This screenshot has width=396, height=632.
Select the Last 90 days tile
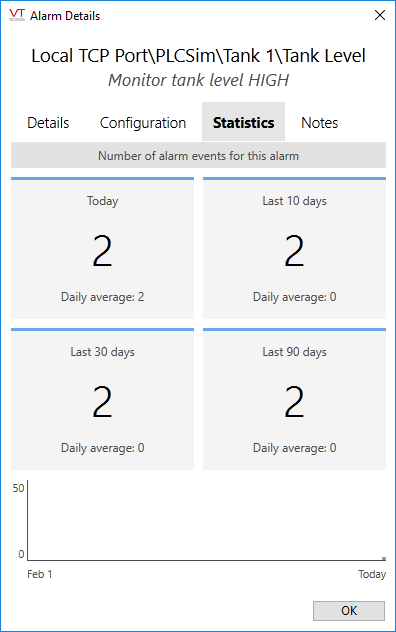[294, 399]
